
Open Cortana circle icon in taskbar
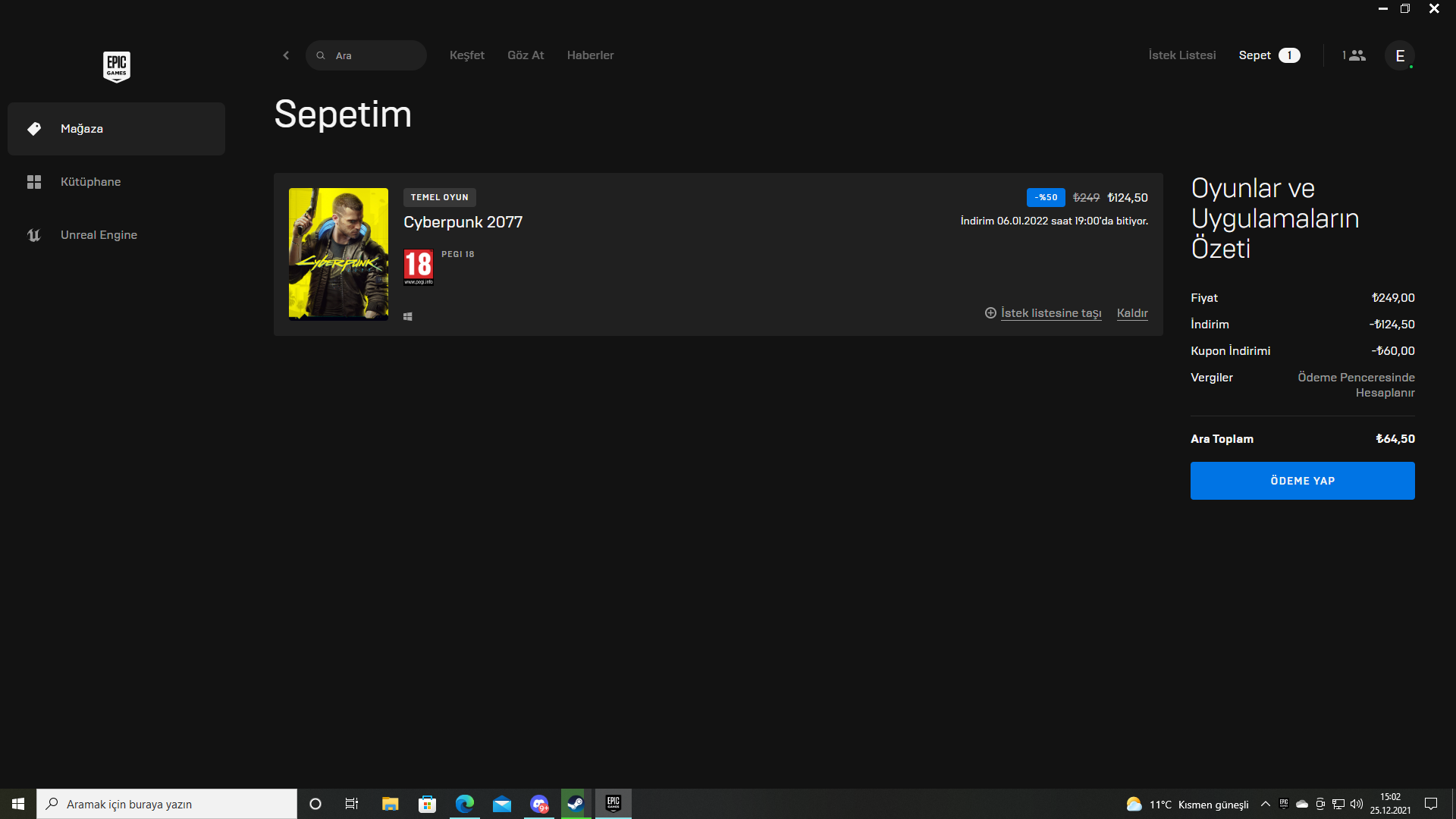click(315, 804)
